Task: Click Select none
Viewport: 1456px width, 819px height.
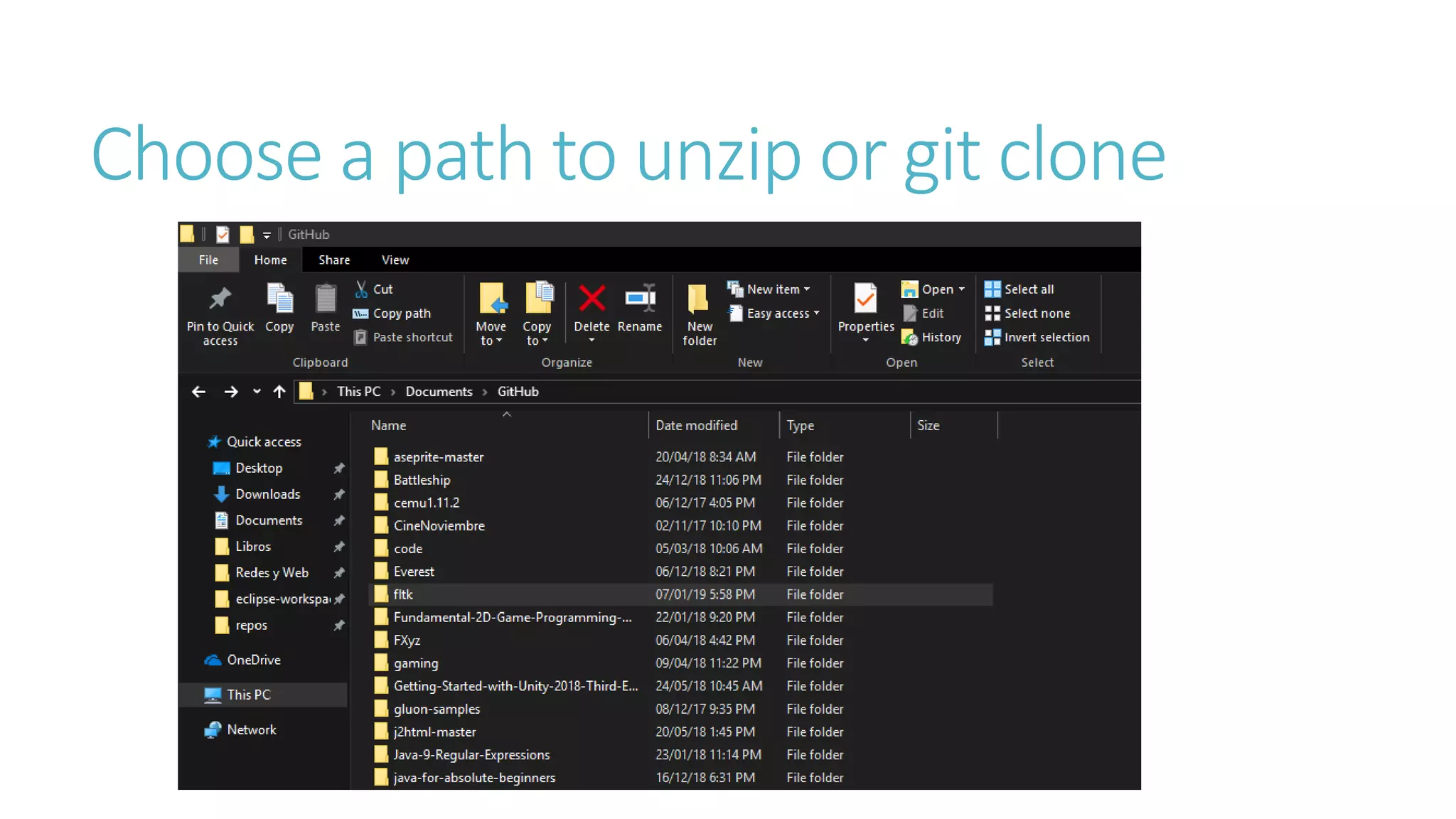Action: tap(1027, 313)
